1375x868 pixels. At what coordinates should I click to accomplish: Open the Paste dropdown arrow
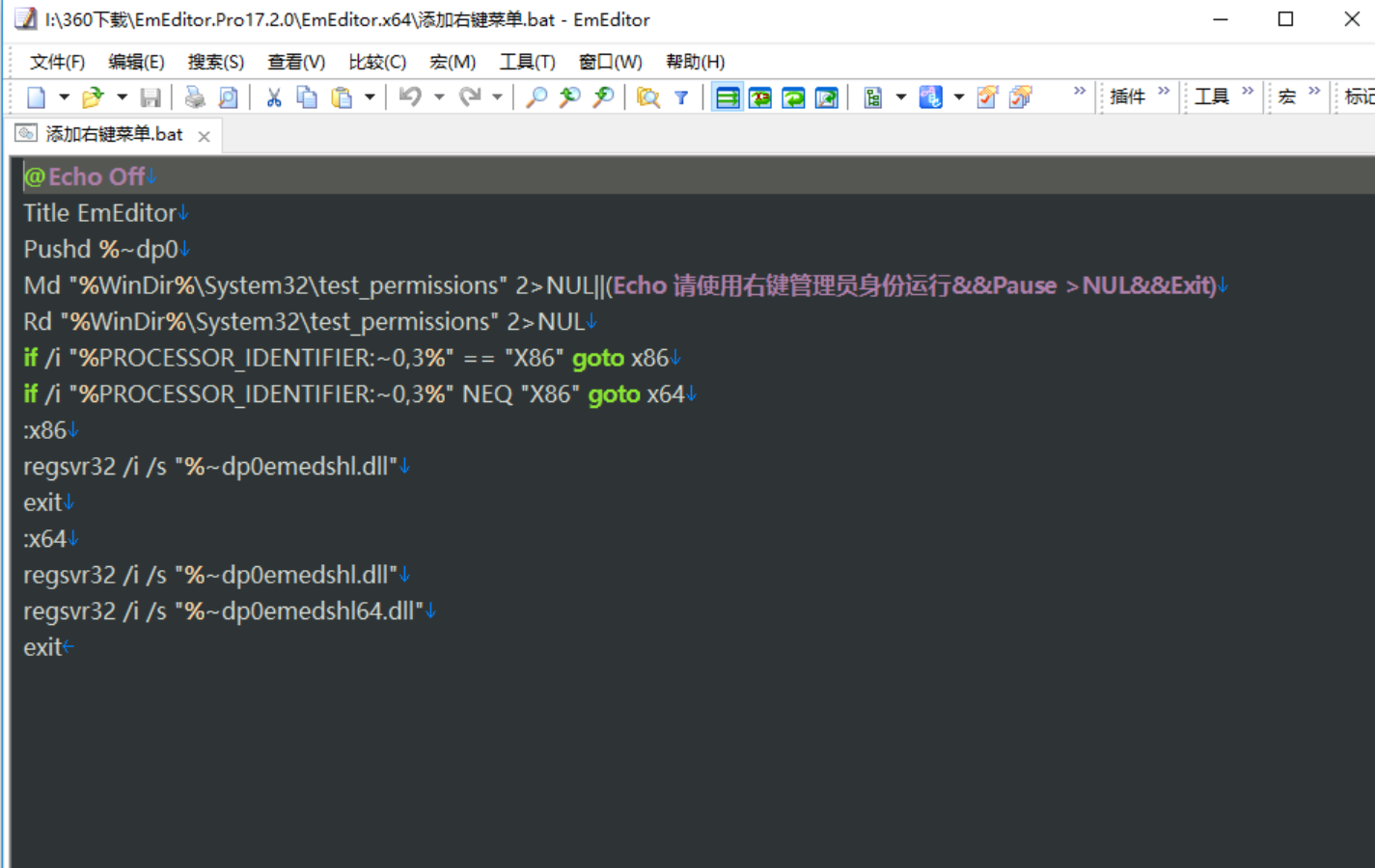(x=371, y=96)
